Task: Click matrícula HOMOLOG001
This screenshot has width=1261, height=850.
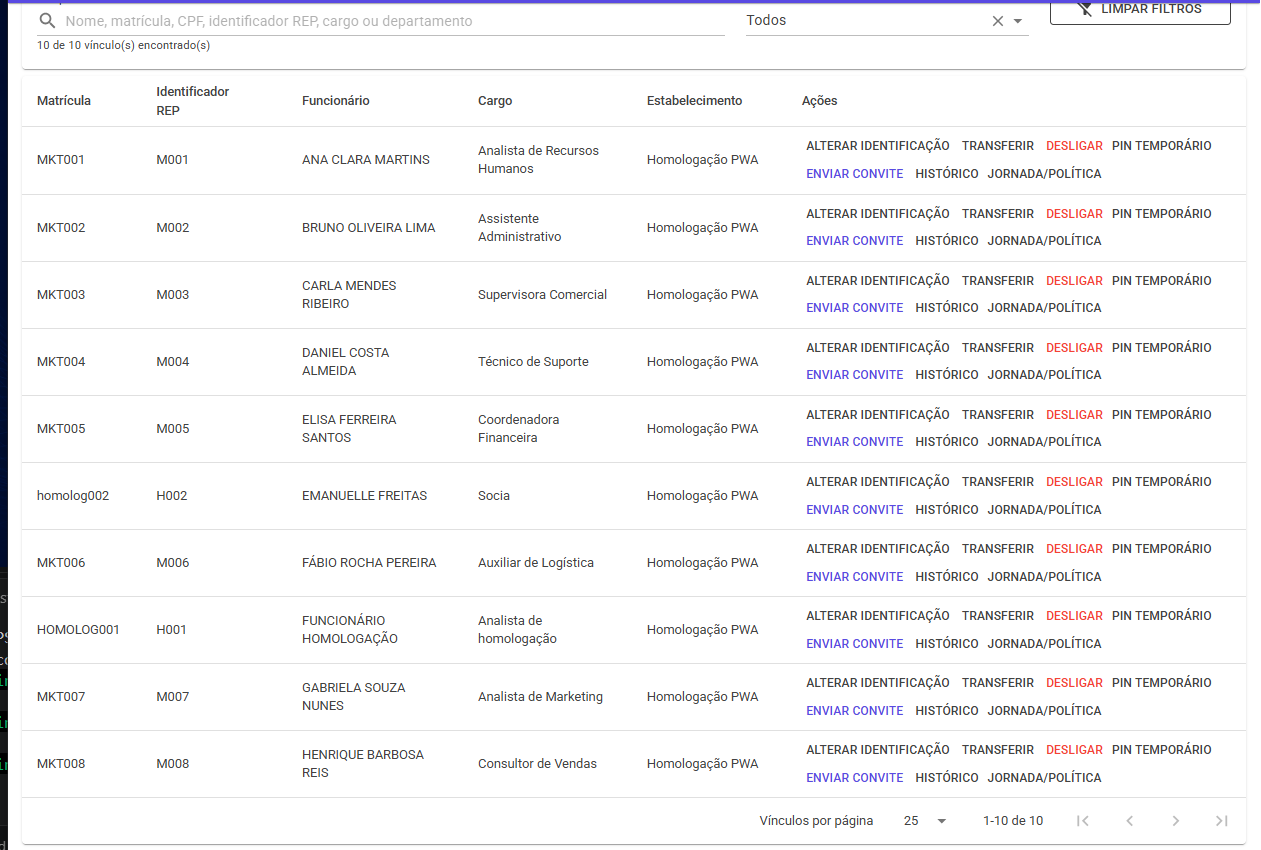Action: pos(78,630)
